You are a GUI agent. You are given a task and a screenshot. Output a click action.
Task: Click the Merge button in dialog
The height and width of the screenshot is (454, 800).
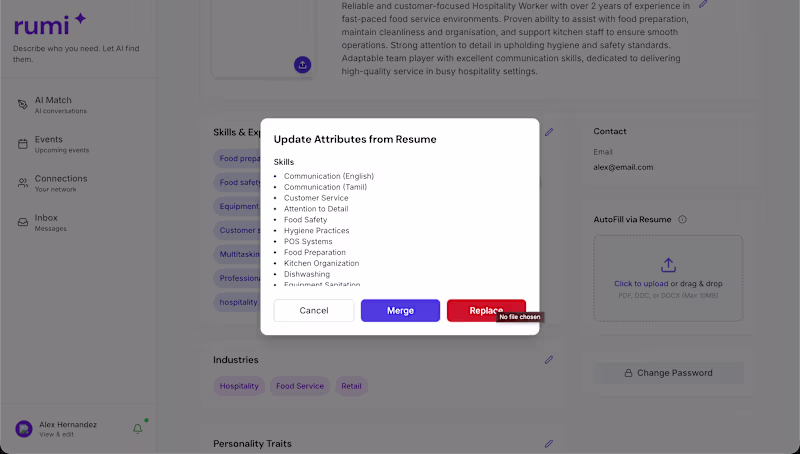(400, 310)
